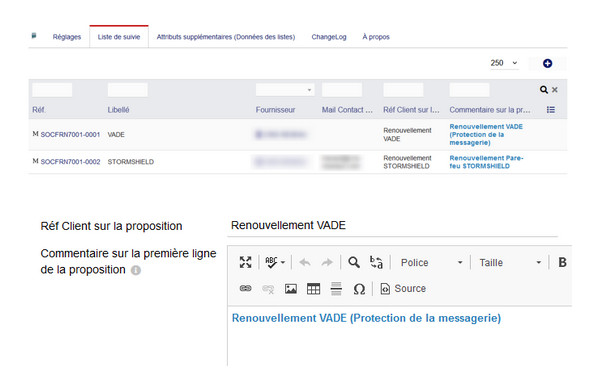Image resolution: width=600 pixels, height=381 pixels.
Task: Open the Police font dropdown
Action: [x=431, y=262]
